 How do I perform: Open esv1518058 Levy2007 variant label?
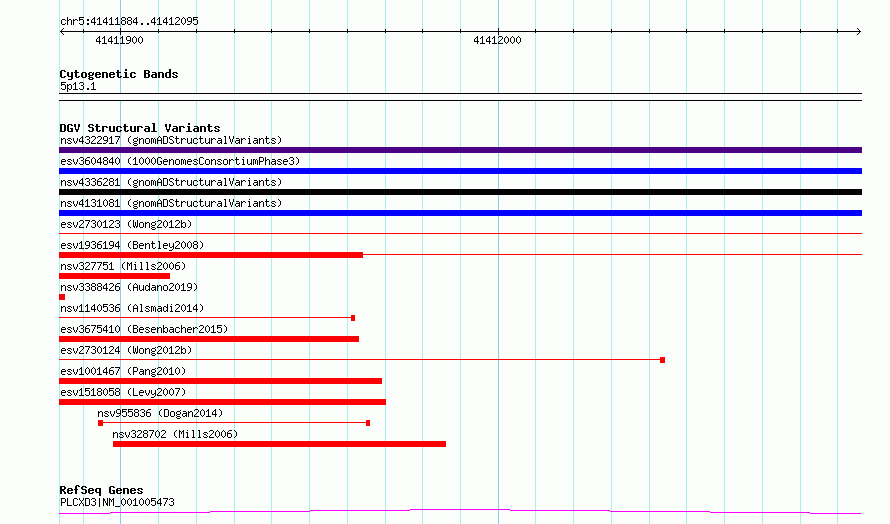pos(123,392)
